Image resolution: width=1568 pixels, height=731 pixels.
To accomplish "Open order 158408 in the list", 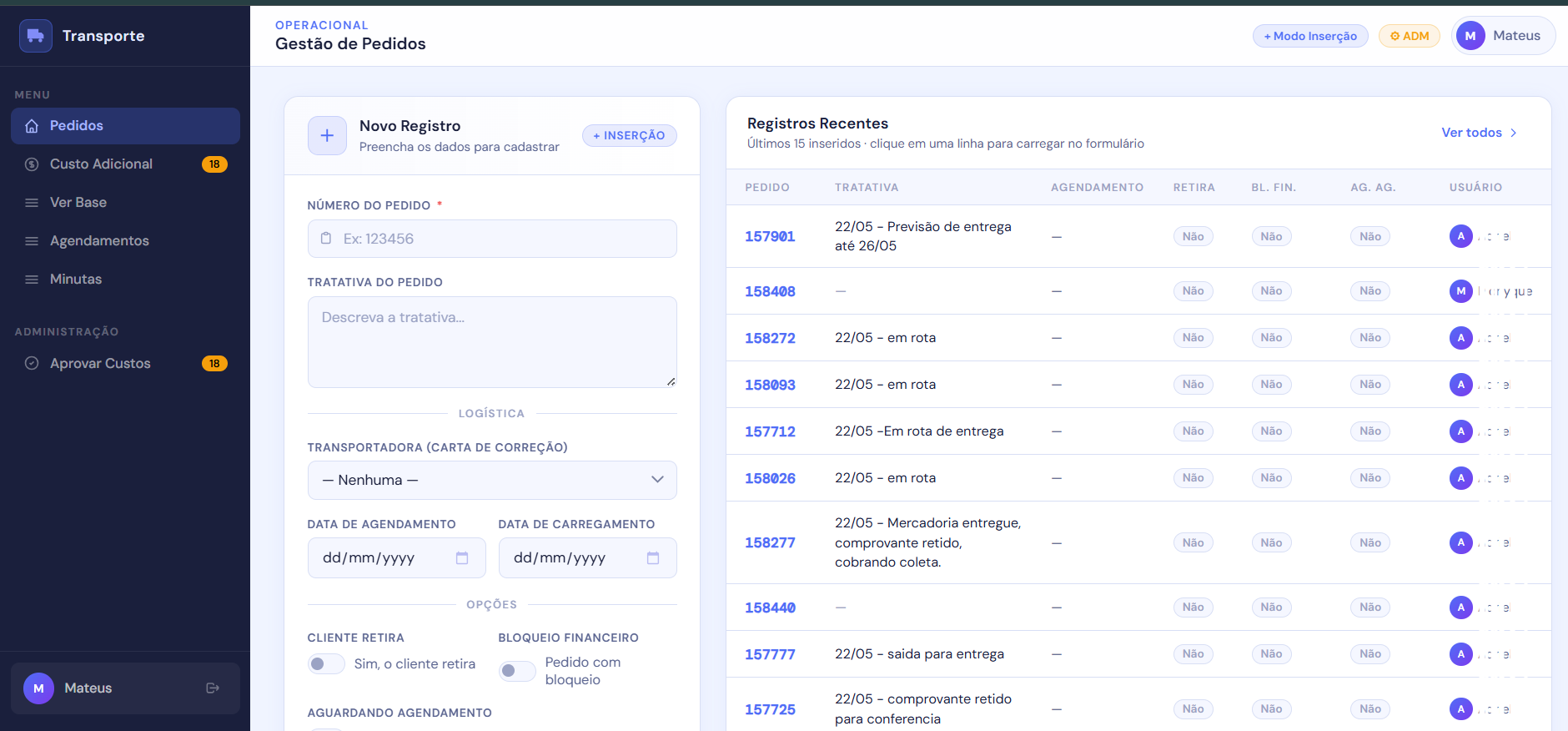I will [x=770, y=291].
